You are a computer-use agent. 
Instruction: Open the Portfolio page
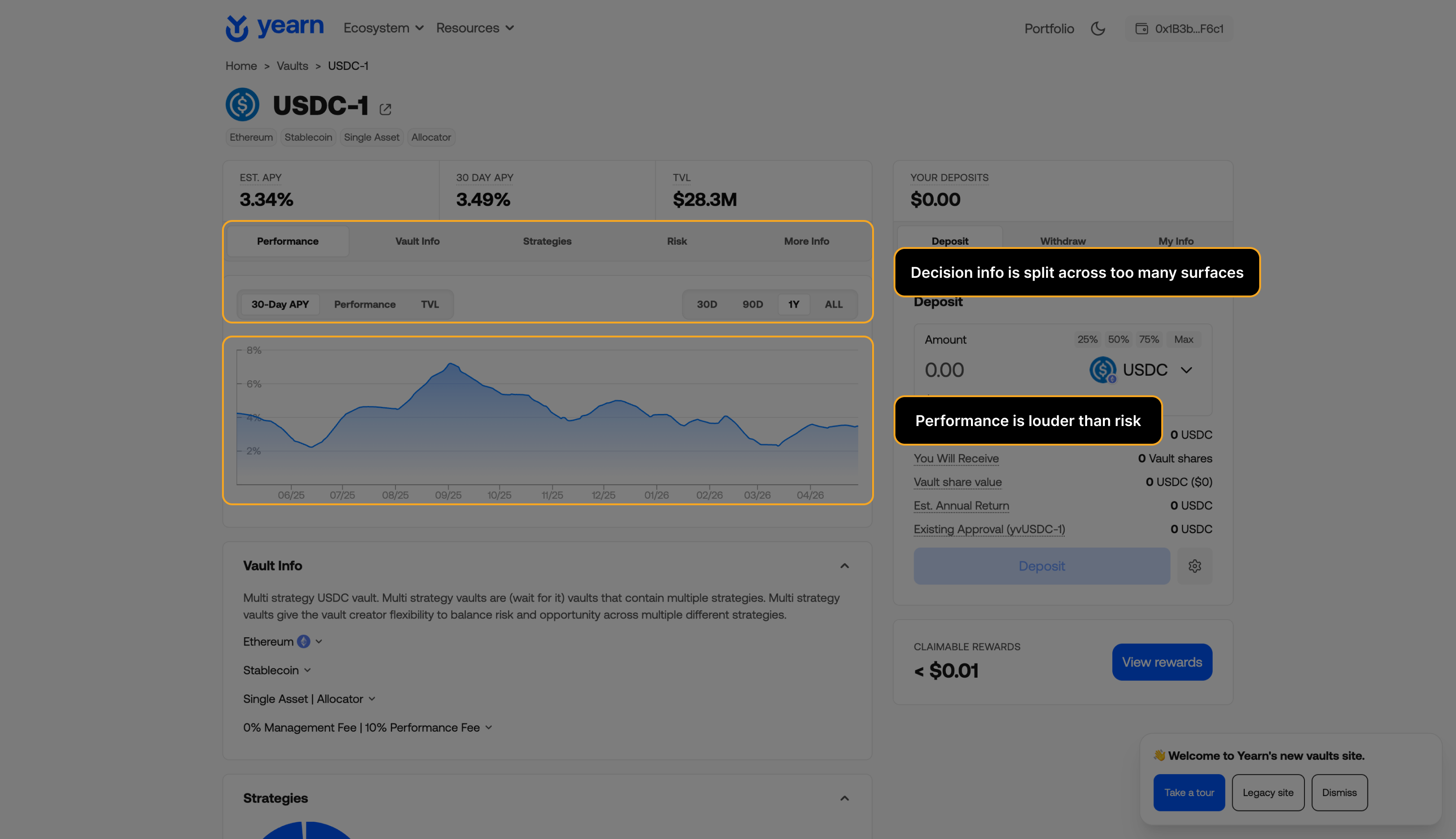click(1049, 29)
